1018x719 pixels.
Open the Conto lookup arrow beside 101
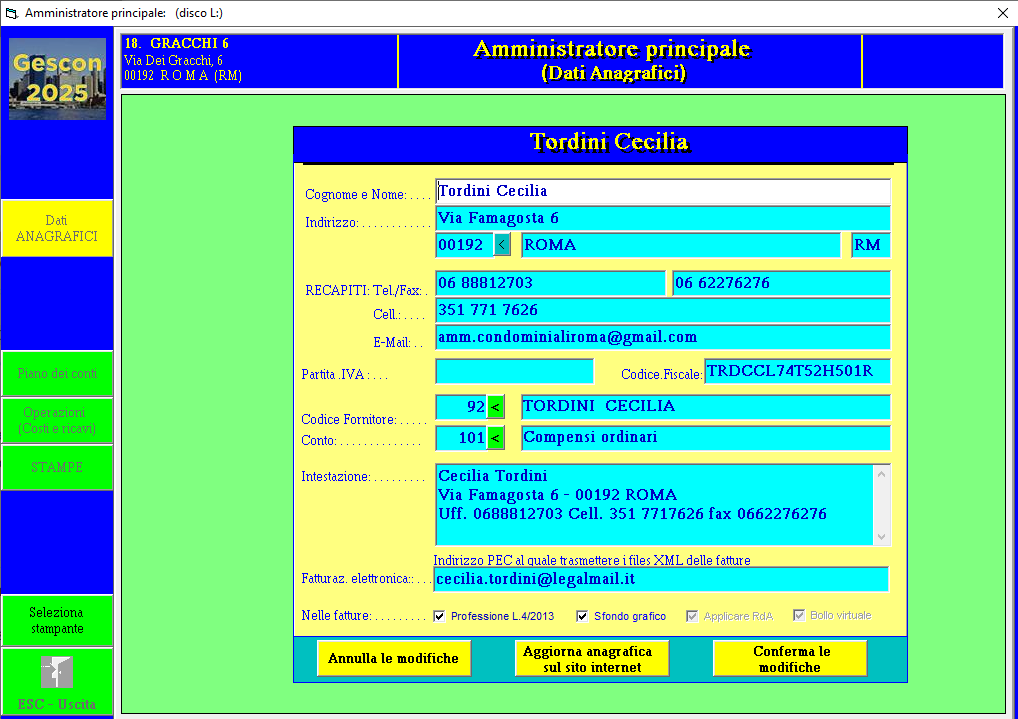click(x=495, y=438)
